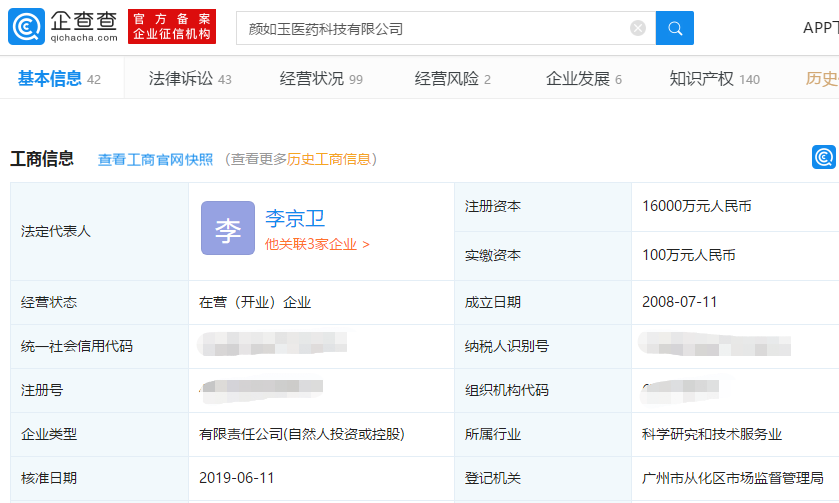Switch to the 知识产权 tab

click(x=714, y=79)
